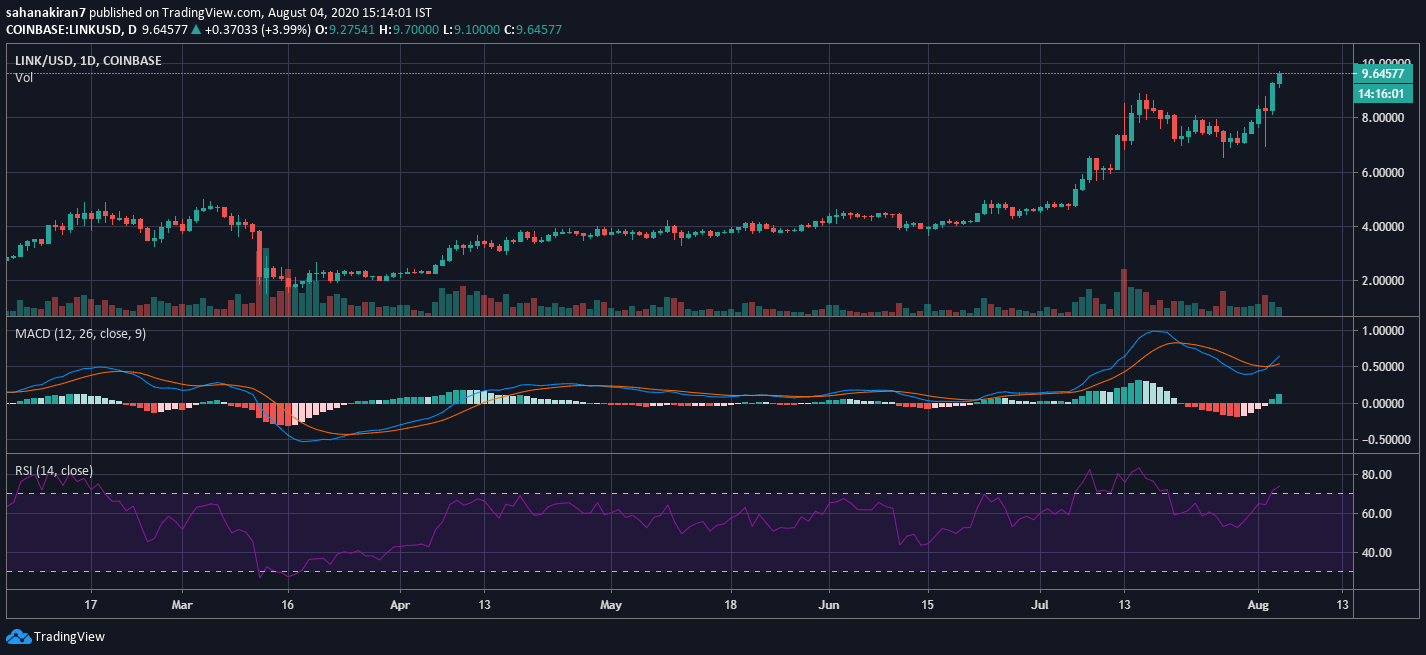Click the '2.00000' price axis label

[1384, 280]
